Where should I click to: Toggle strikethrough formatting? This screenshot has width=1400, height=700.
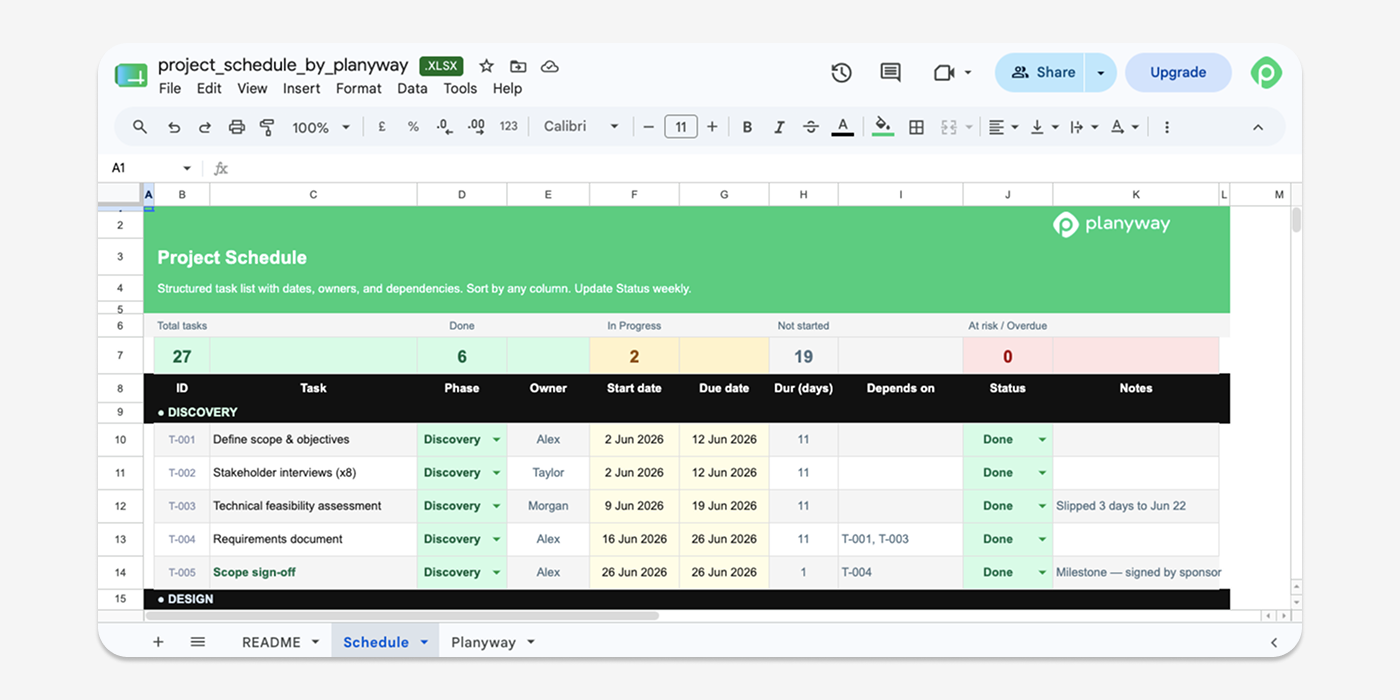811,127
